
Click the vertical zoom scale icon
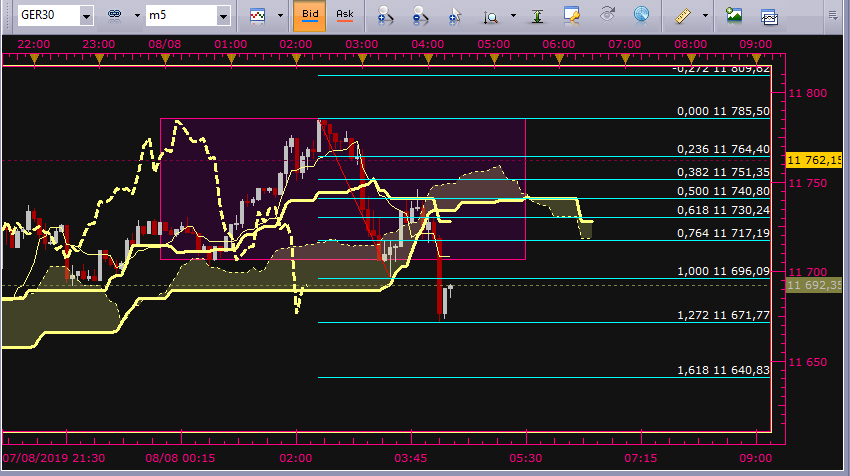[x=491, y=17]
